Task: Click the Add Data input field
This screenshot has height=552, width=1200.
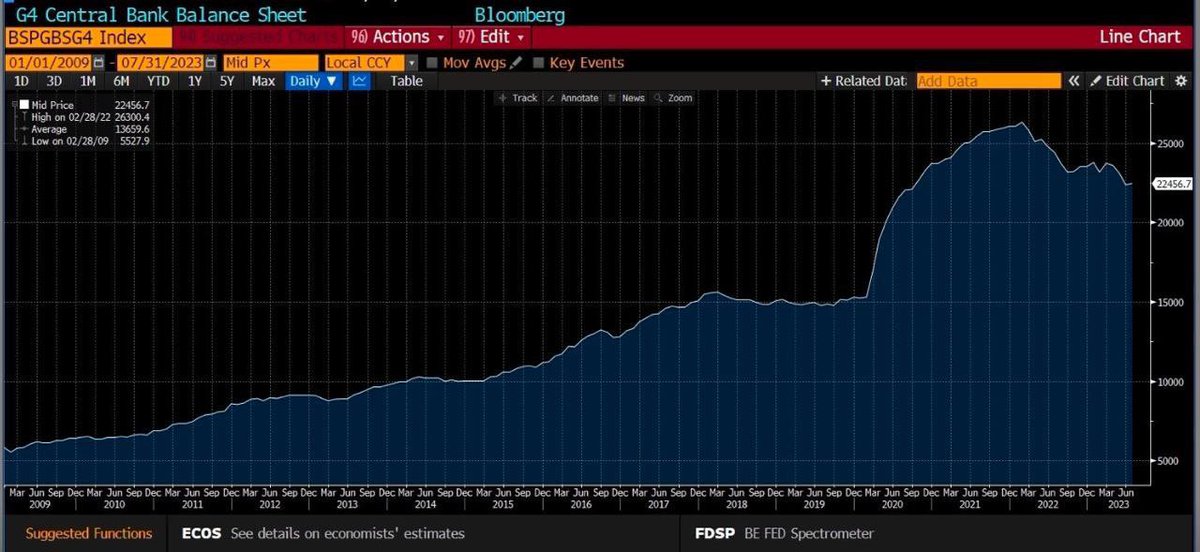Action: 988,81
